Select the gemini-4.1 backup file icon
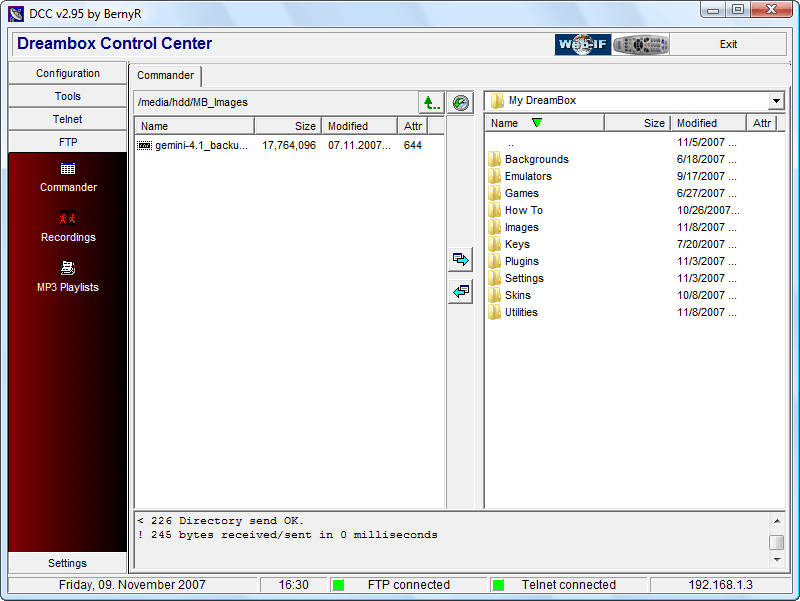 pyautogui.click(x=145, y=145)
